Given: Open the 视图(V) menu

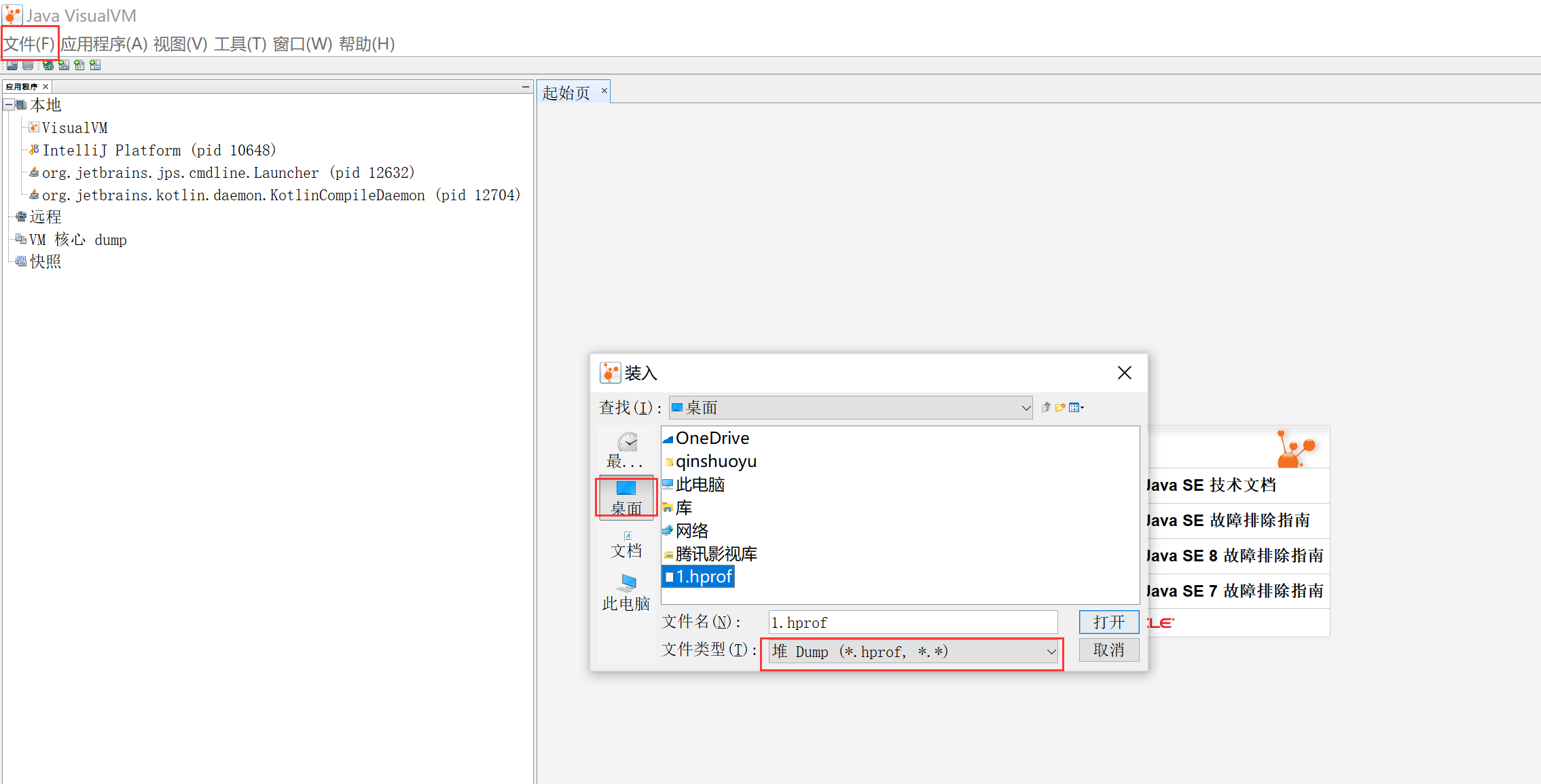Looking at the screenshot, I should coord(181,44).
